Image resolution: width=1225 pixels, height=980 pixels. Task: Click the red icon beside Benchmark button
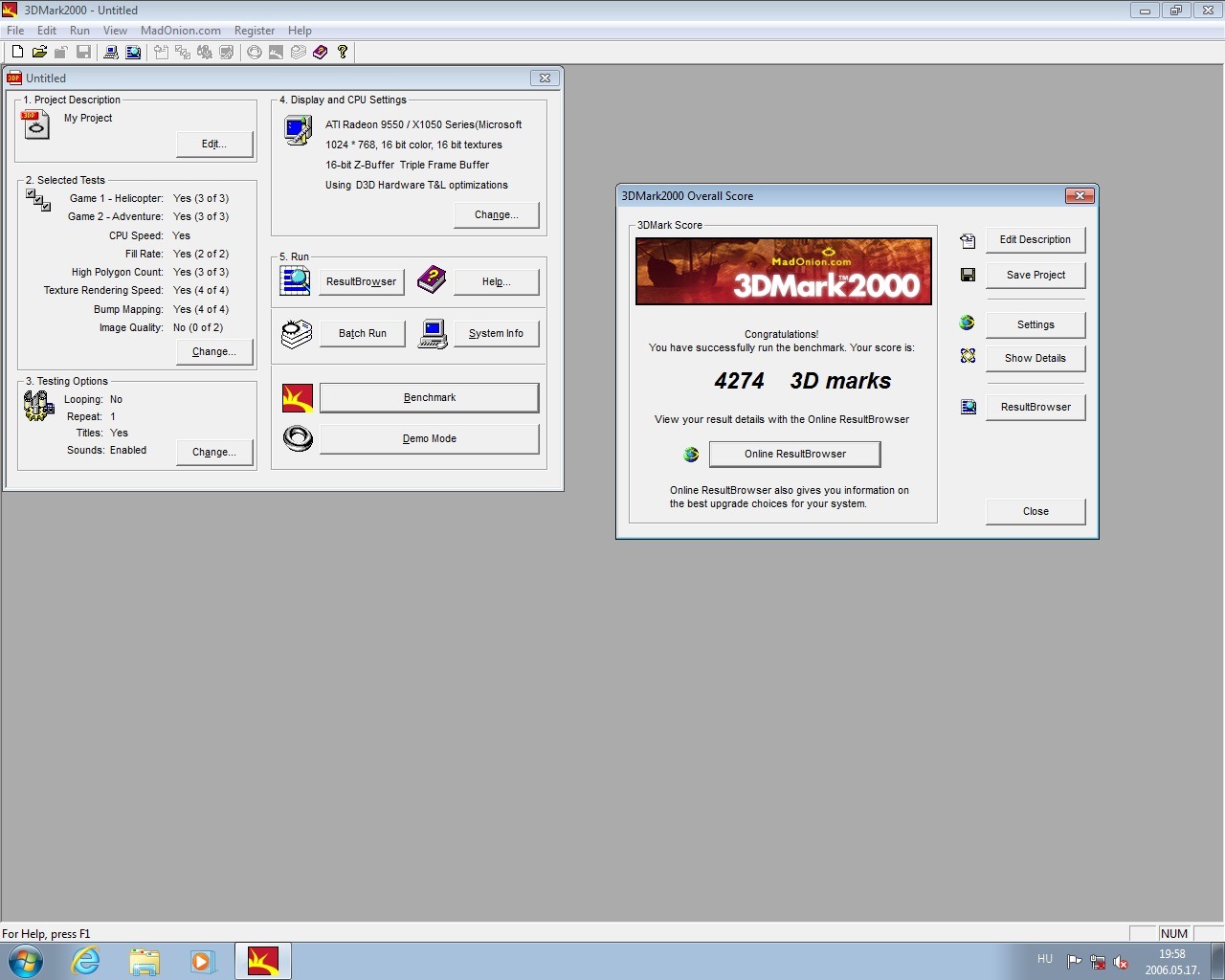click(298, 397)
